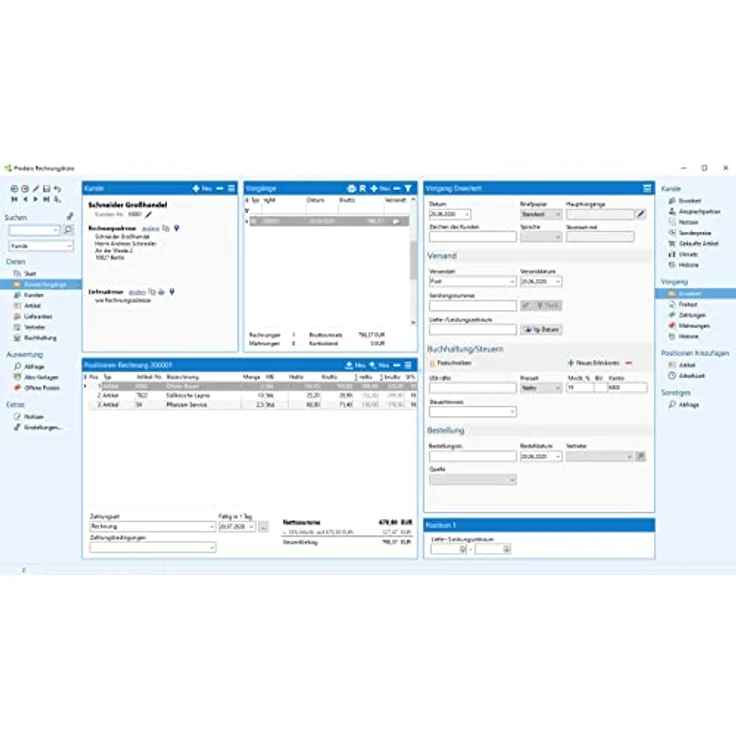Open the Datum date dropdown in Vorgang Erweitert
Viewport: 736px width, 736px height.
pyautogui.click(x=467, y=215)
